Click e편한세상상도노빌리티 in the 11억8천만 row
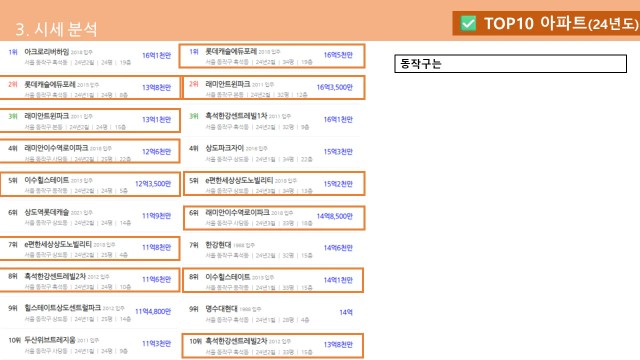 click(58, 244)
